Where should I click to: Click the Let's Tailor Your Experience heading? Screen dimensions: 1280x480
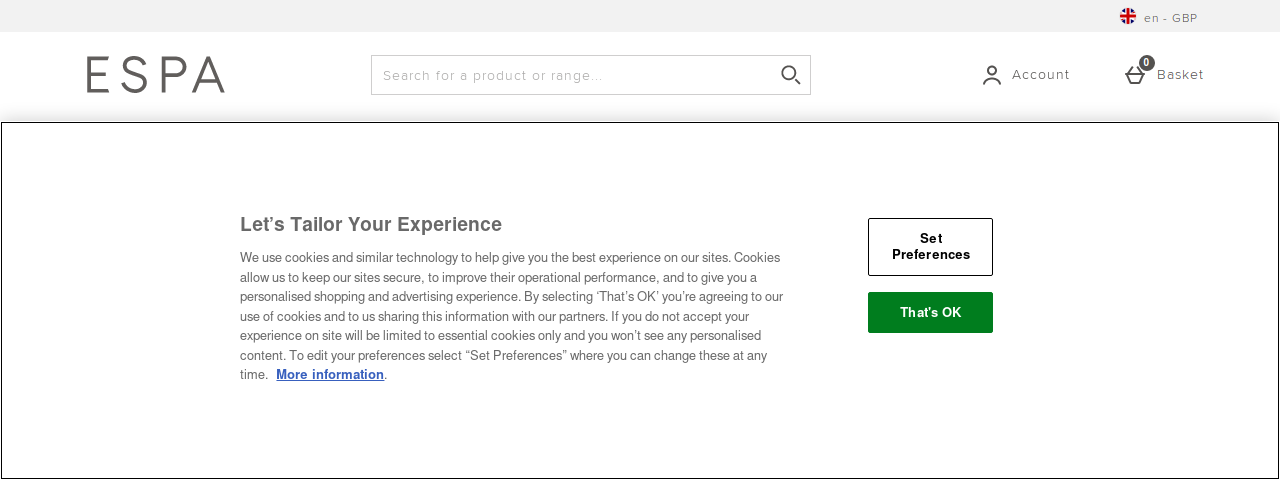click(x=371, y=224)
